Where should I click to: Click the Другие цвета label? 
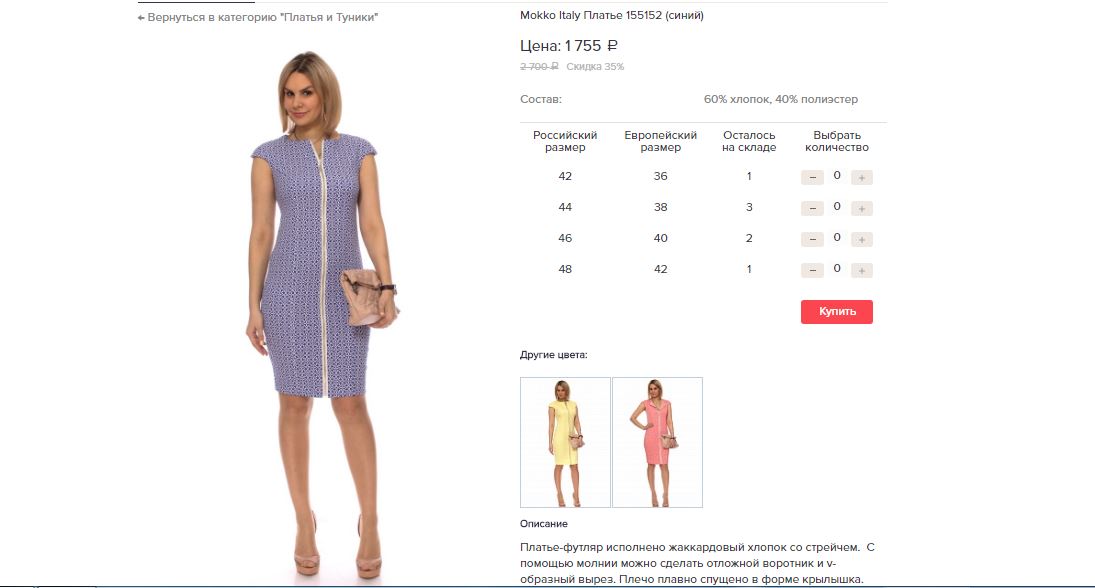(x=553, y=355)
